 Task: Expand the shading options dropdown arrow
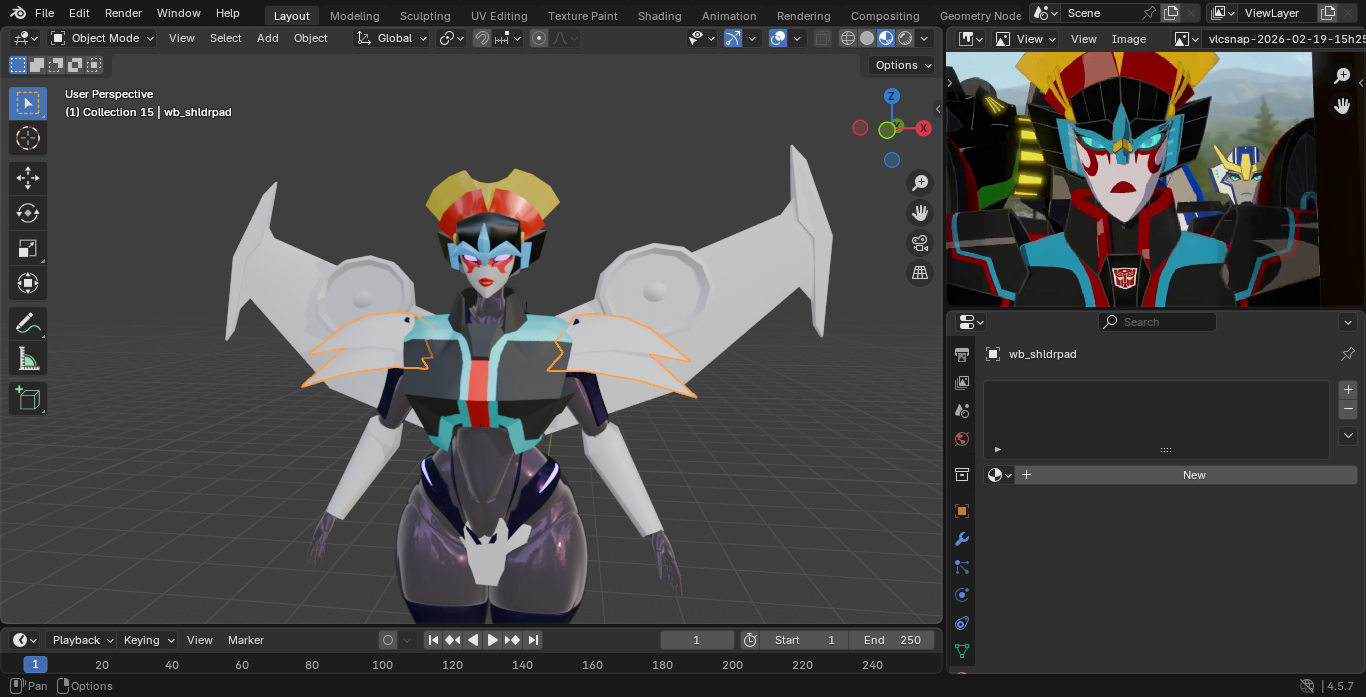click(925, 38)
